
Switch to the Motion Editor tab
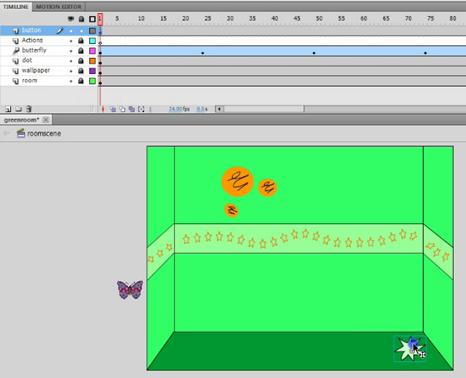click(58, 6)
